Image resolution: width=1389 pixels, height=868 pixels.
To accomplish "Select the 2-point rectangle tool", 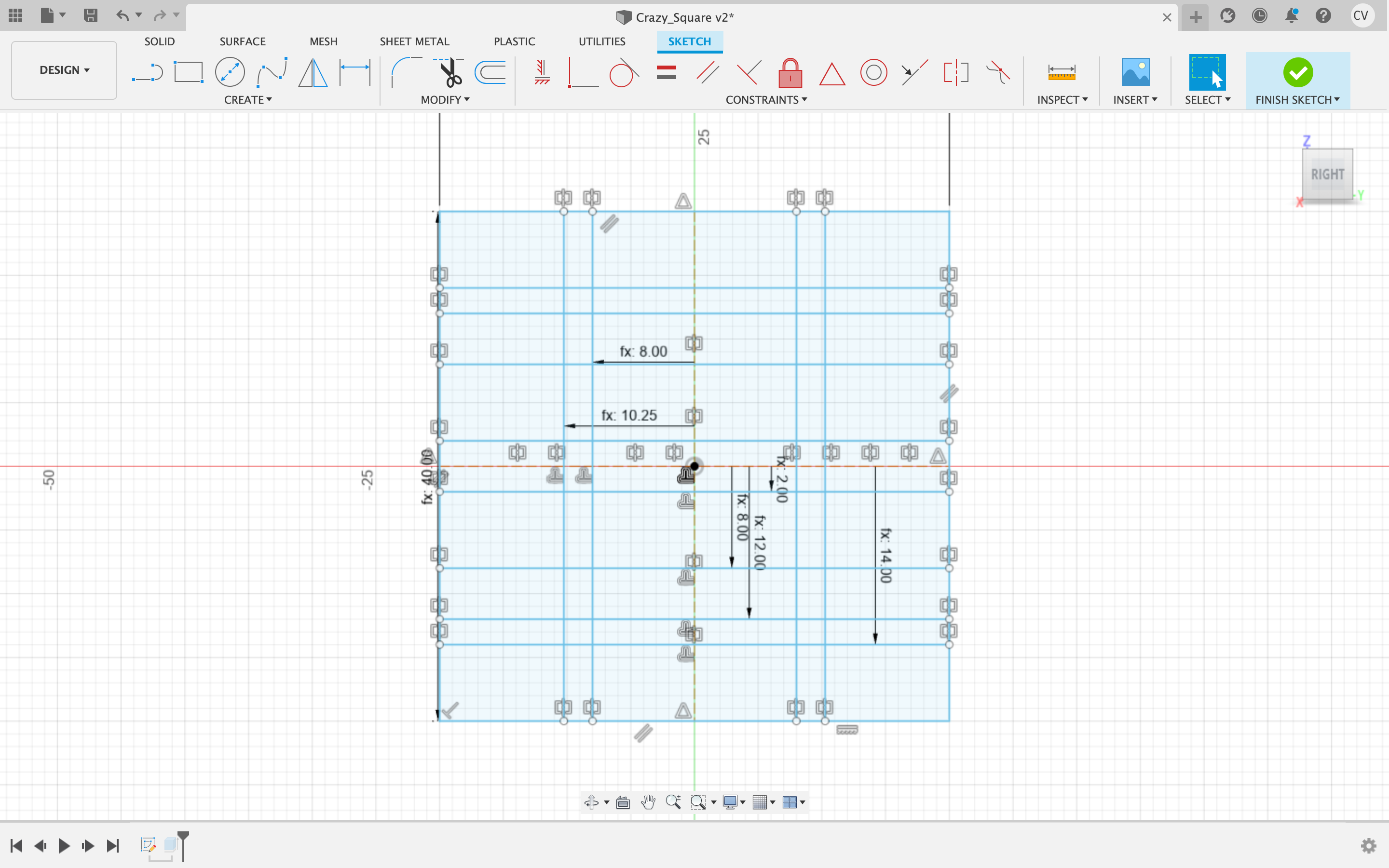I will [188, 72].
